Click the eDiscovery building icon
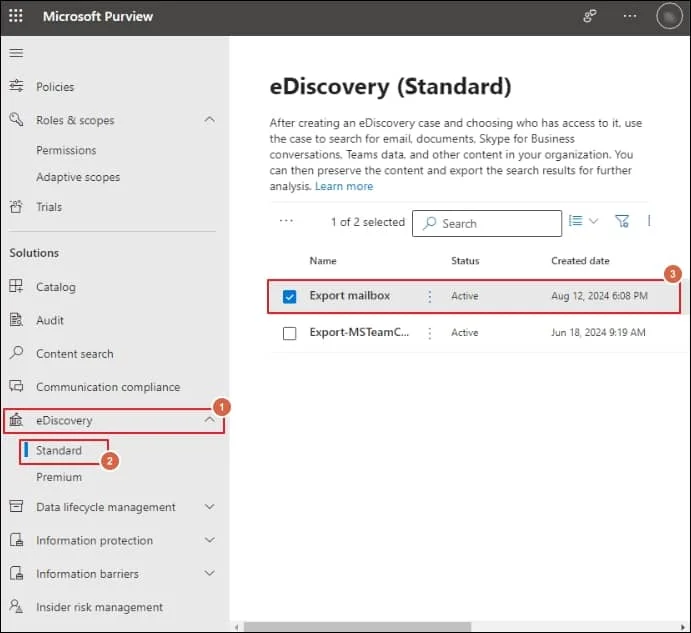 tap(16, 420)
